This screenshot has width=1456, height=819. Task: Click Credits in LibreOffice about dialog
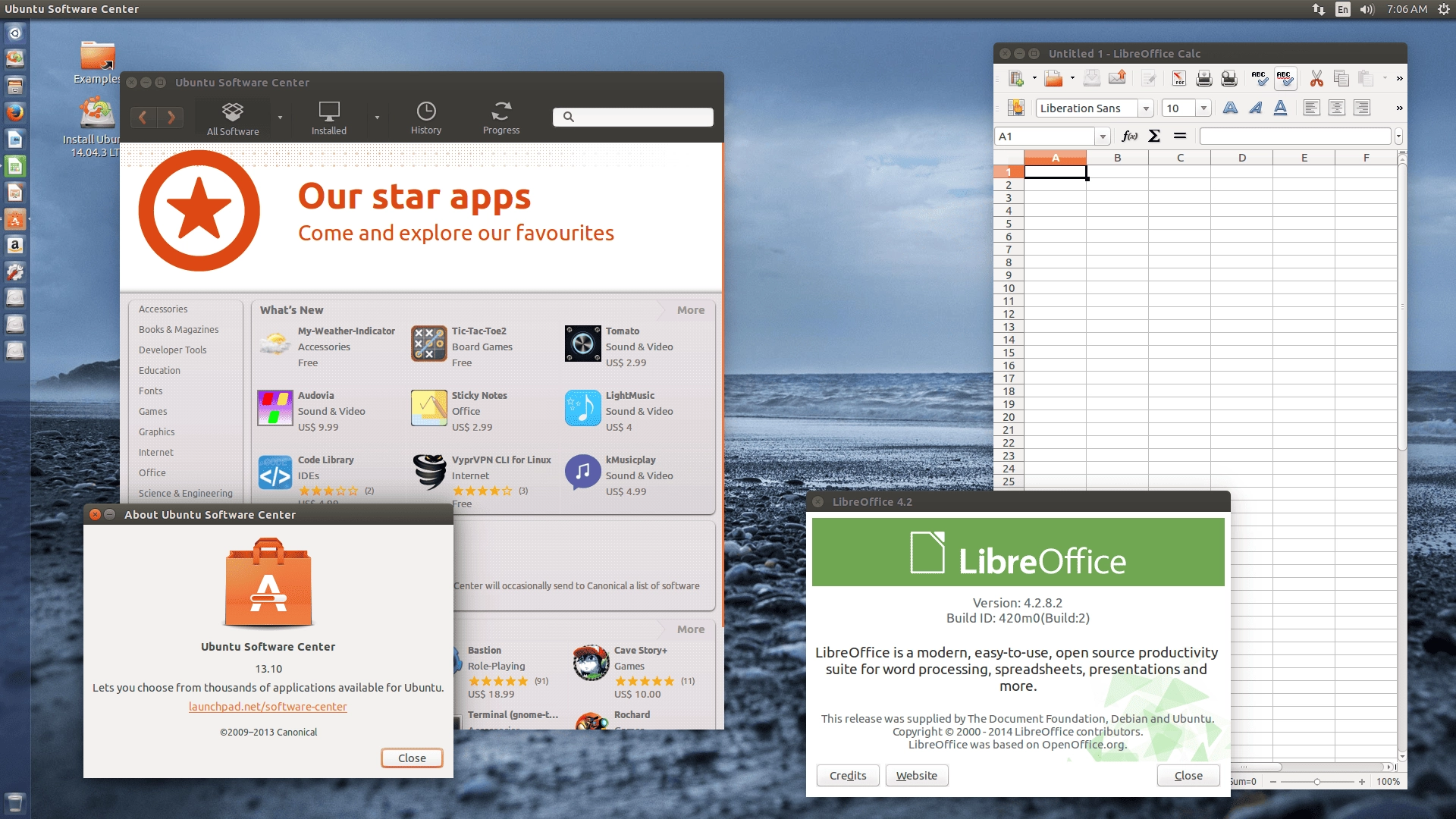(x=848, y=775)
